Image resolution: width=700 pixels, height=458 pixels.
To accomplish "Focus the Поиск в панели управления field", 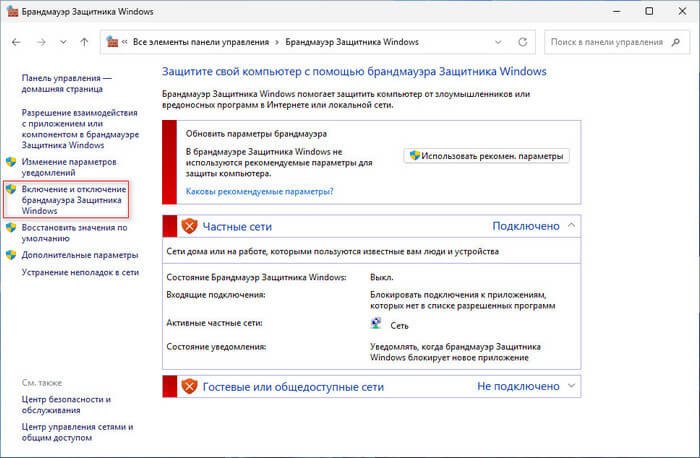I will [617, 42].
